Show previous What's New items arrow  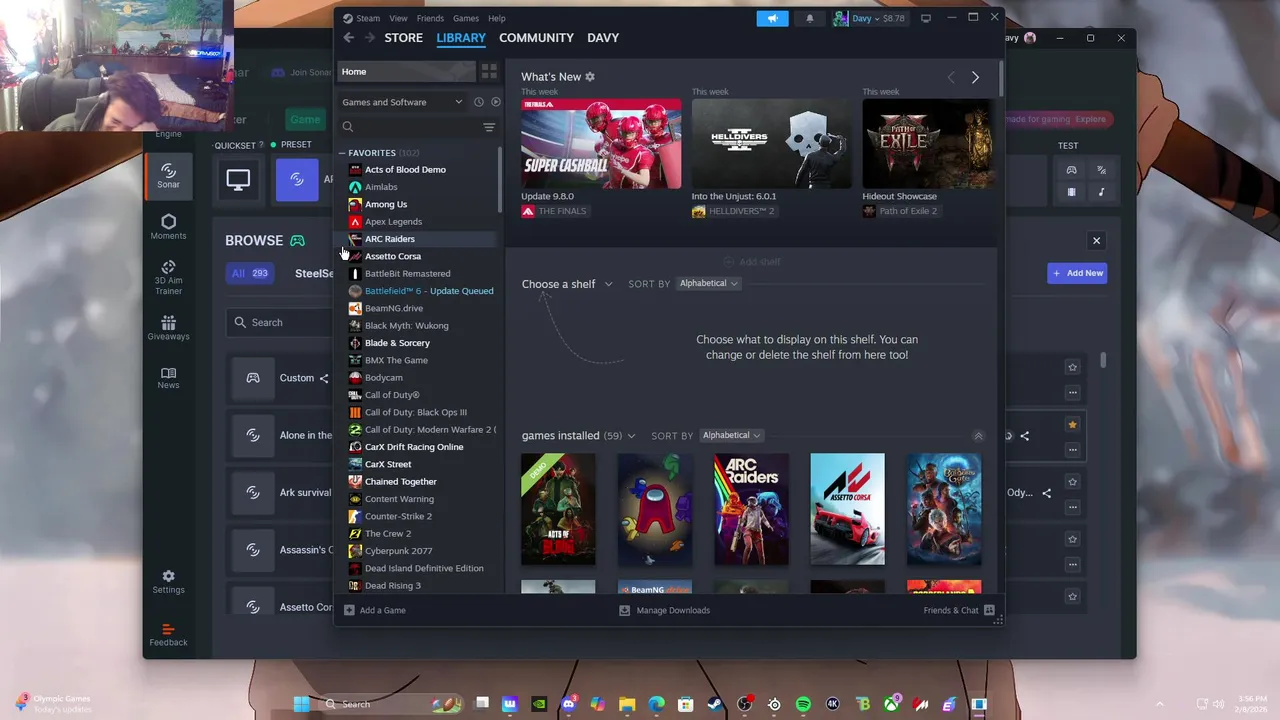951,77
